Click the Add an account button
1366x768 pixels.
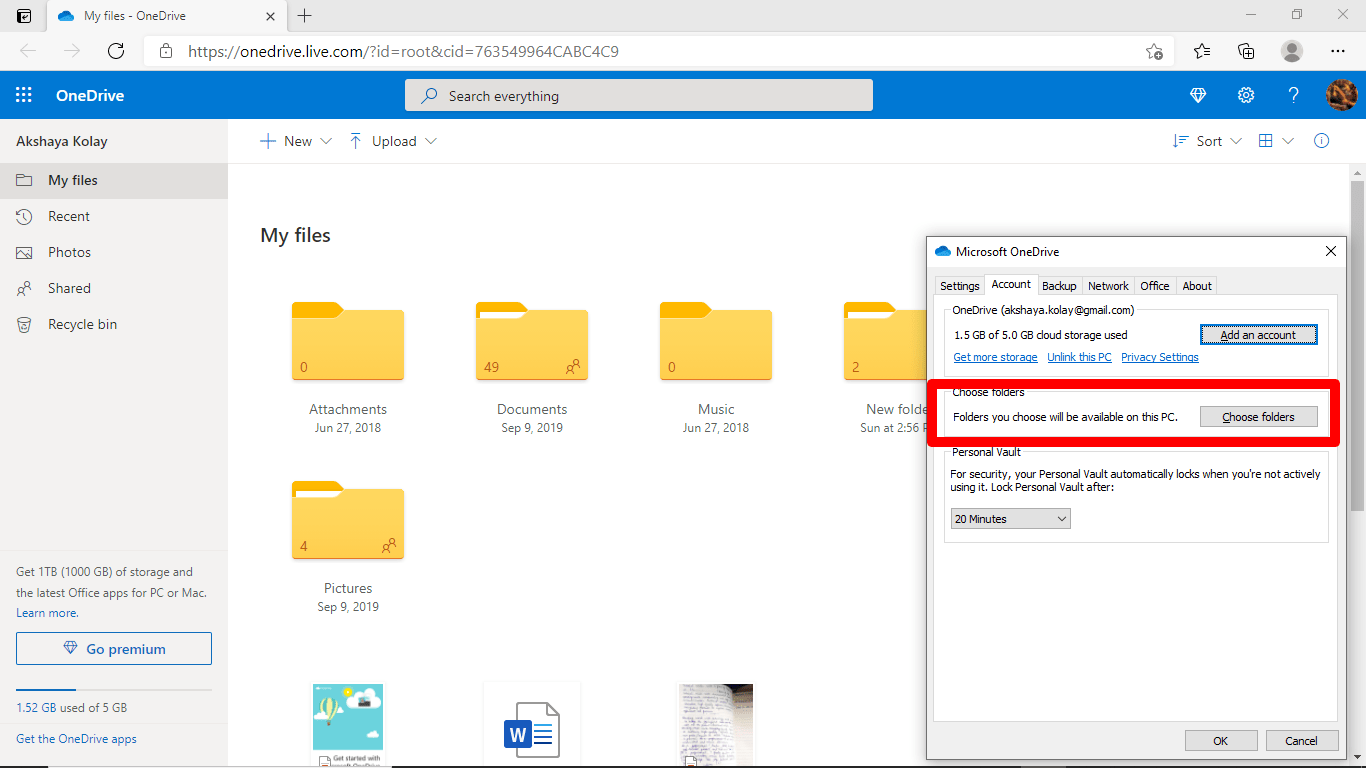1258,335
